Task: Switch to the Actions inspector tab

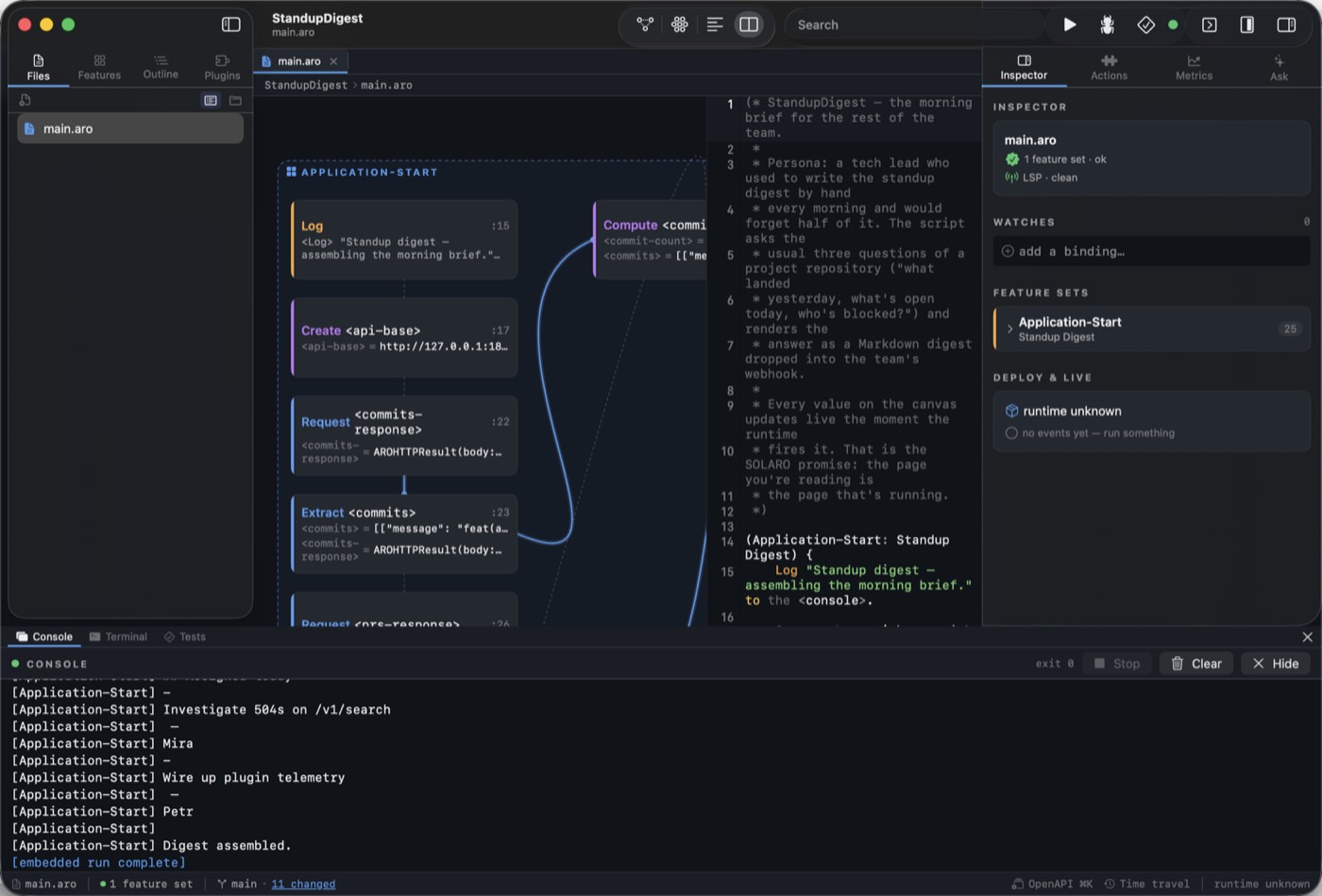Action: pos(1109,67)
